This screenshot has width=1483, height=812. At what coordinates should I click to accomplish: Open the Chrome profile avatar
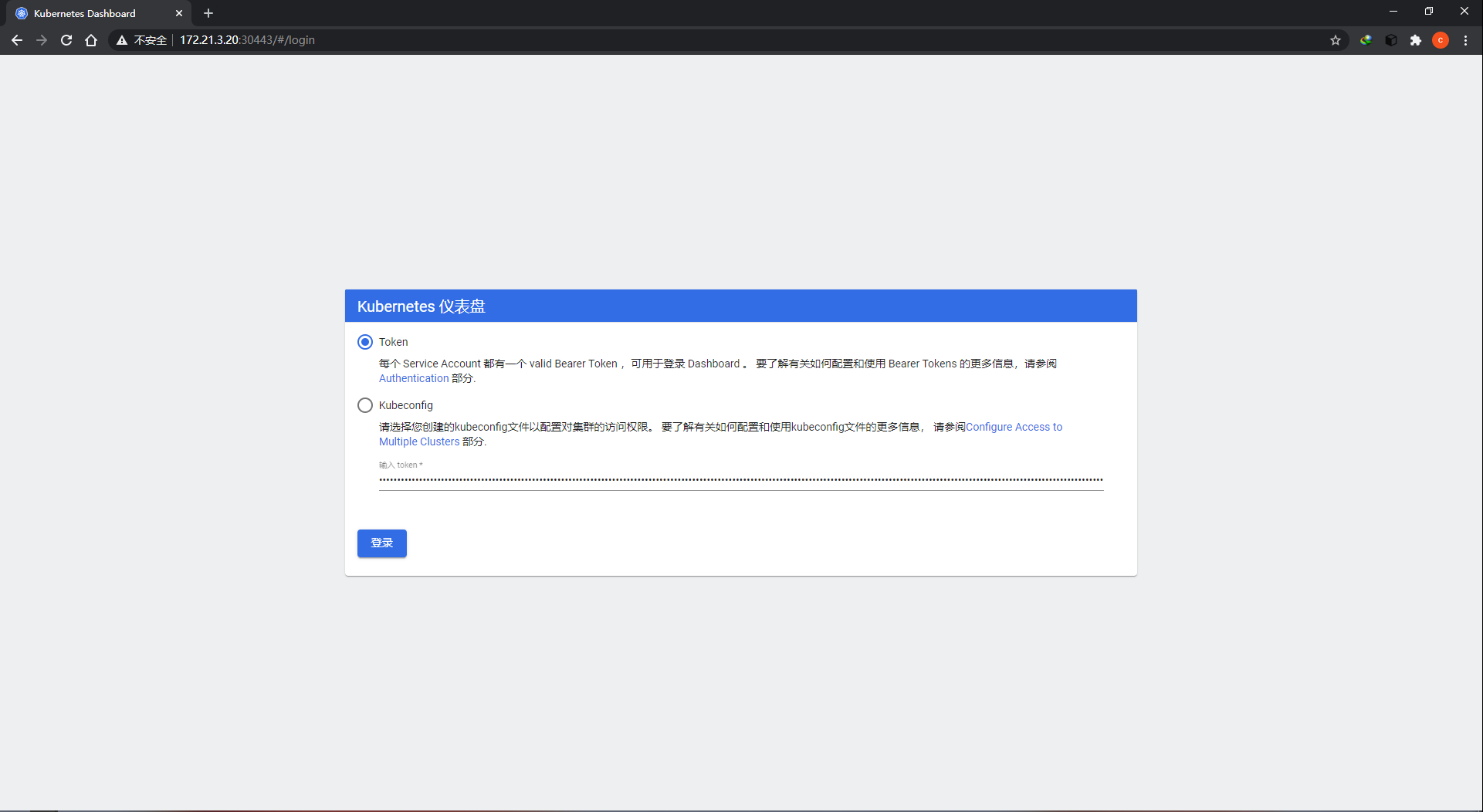(1441, 40)
